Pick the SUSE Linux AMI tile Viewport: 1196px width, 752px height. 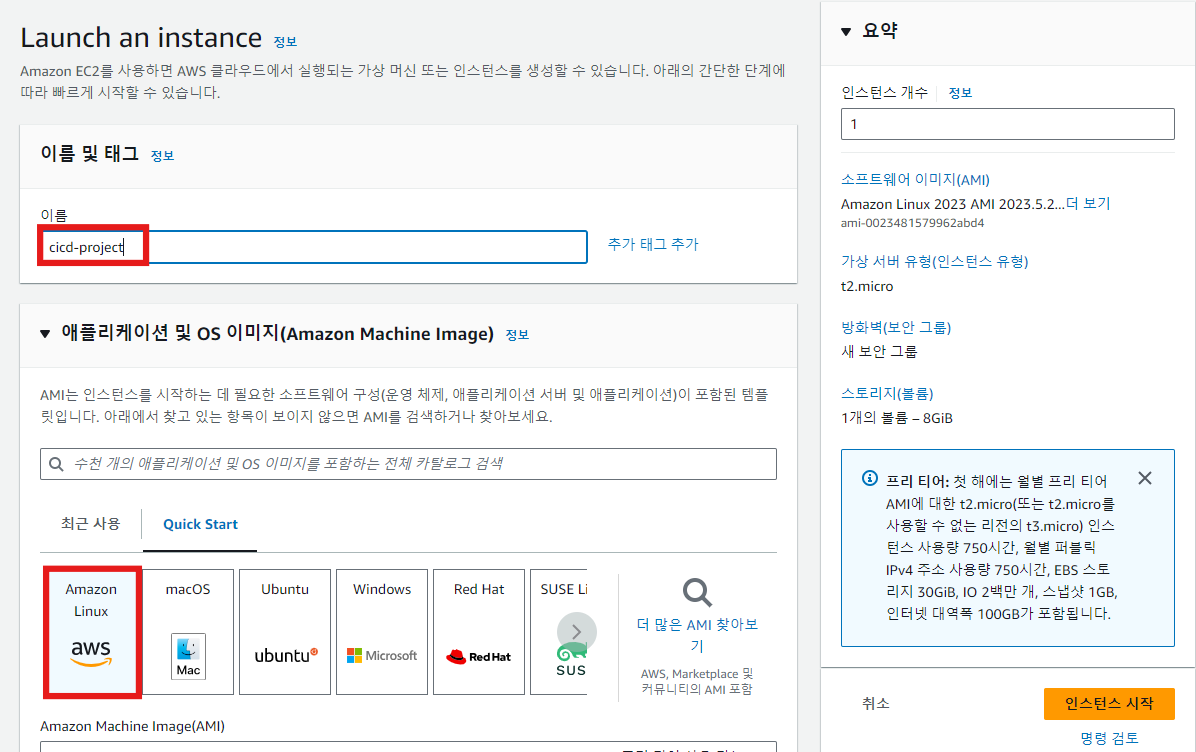558,631
